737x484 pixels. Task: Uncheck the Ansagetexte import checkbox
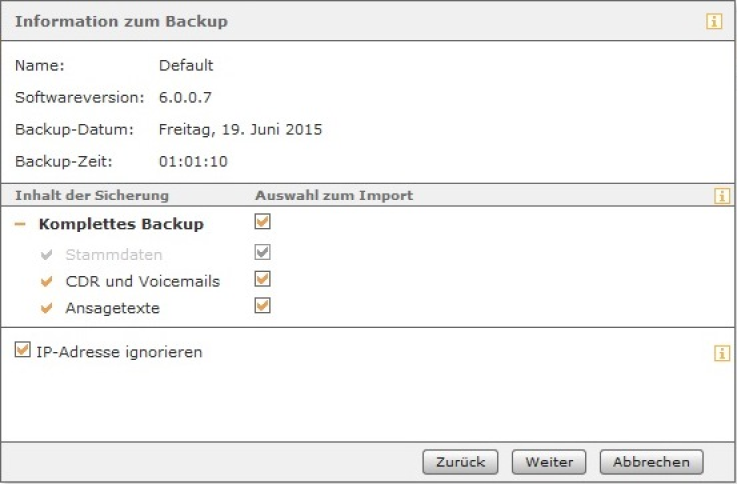[x=262, y=306]
